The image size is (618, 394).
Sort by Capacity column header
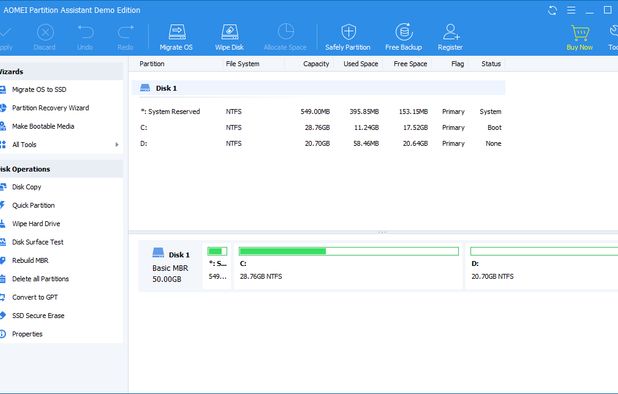[316, 64]
